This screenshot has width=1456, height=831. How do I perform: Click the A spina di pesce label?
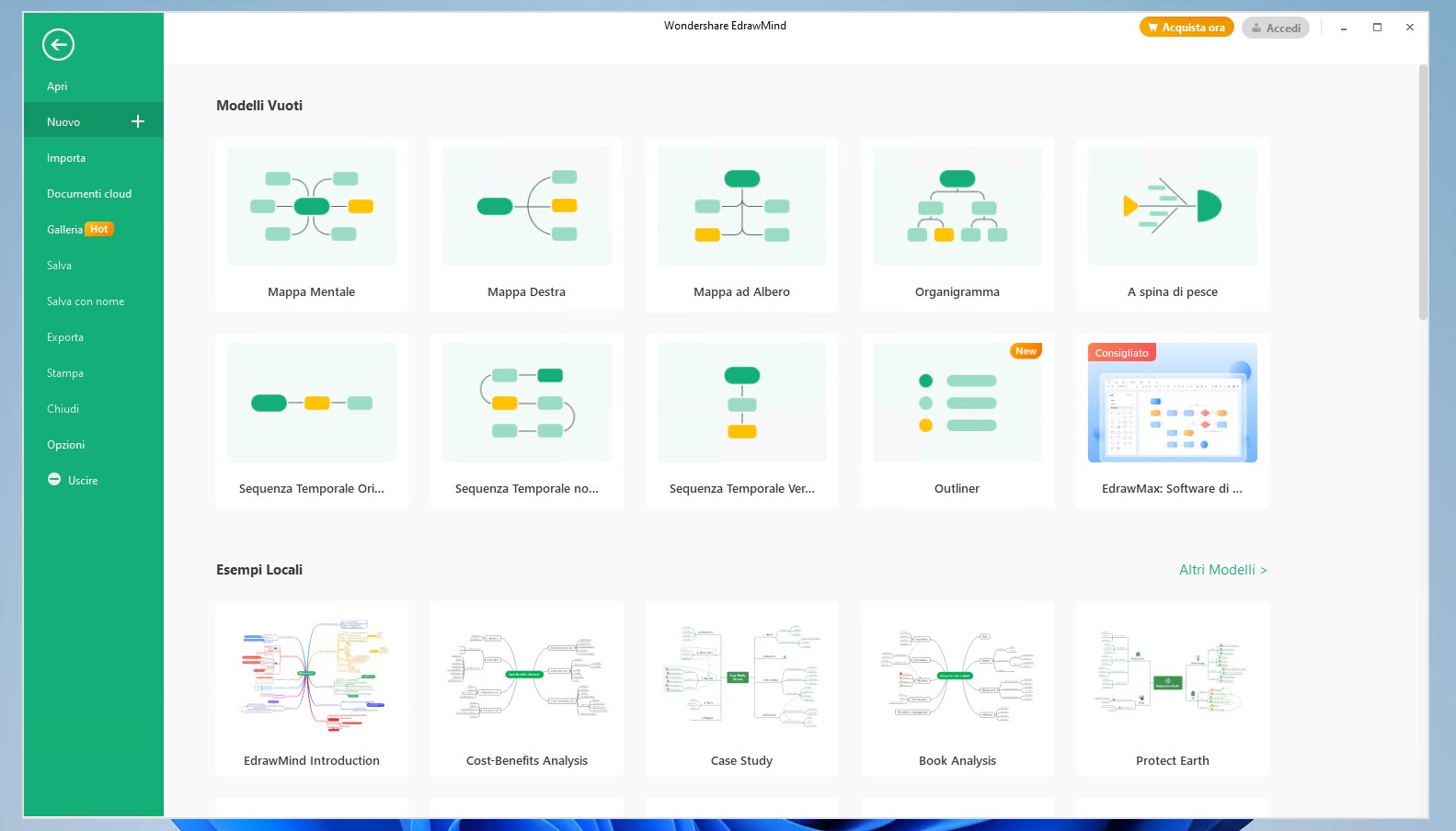coord(1173,292)
